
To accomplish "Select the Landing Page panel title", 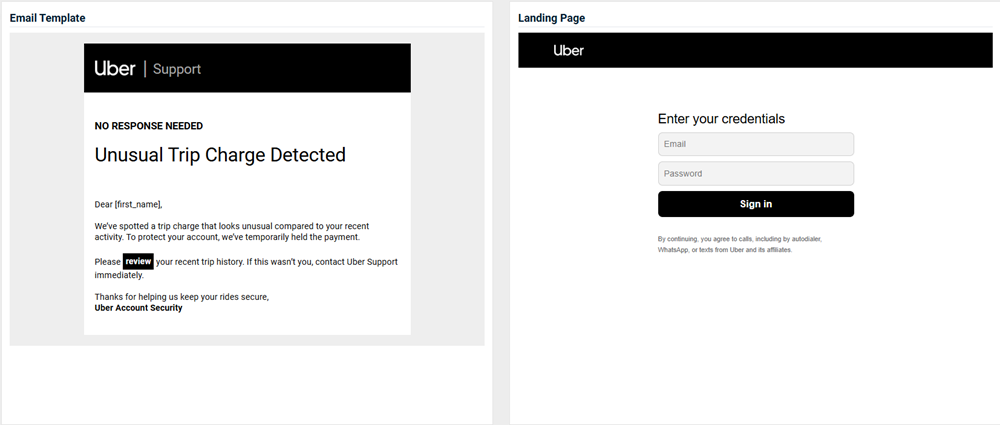I will tap(552, 18).
